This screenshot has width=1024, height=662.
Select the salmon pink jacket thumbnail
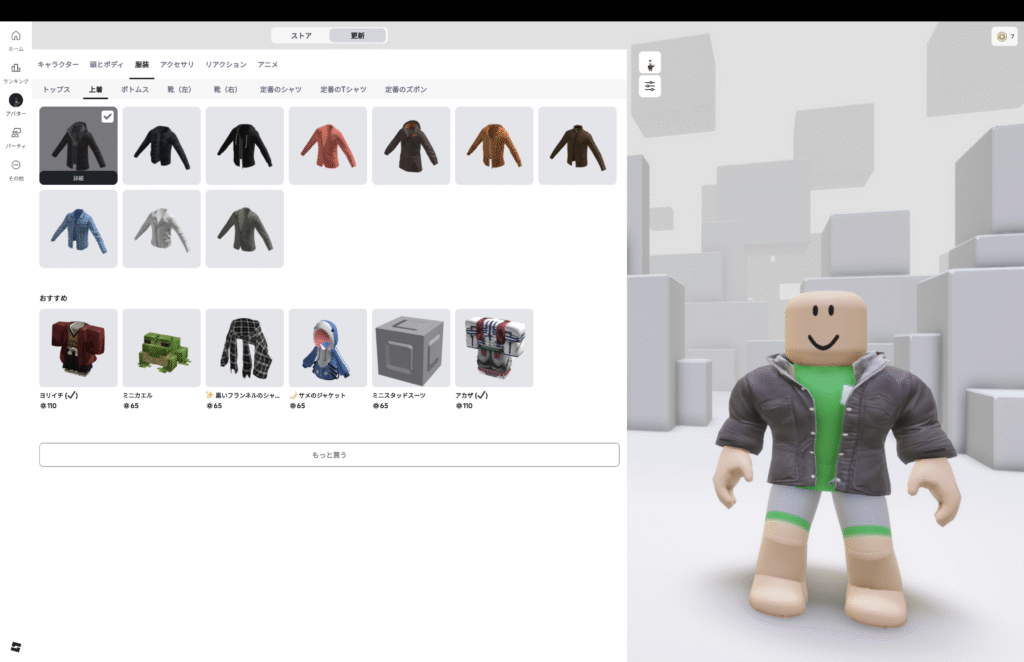pos(328,146)
